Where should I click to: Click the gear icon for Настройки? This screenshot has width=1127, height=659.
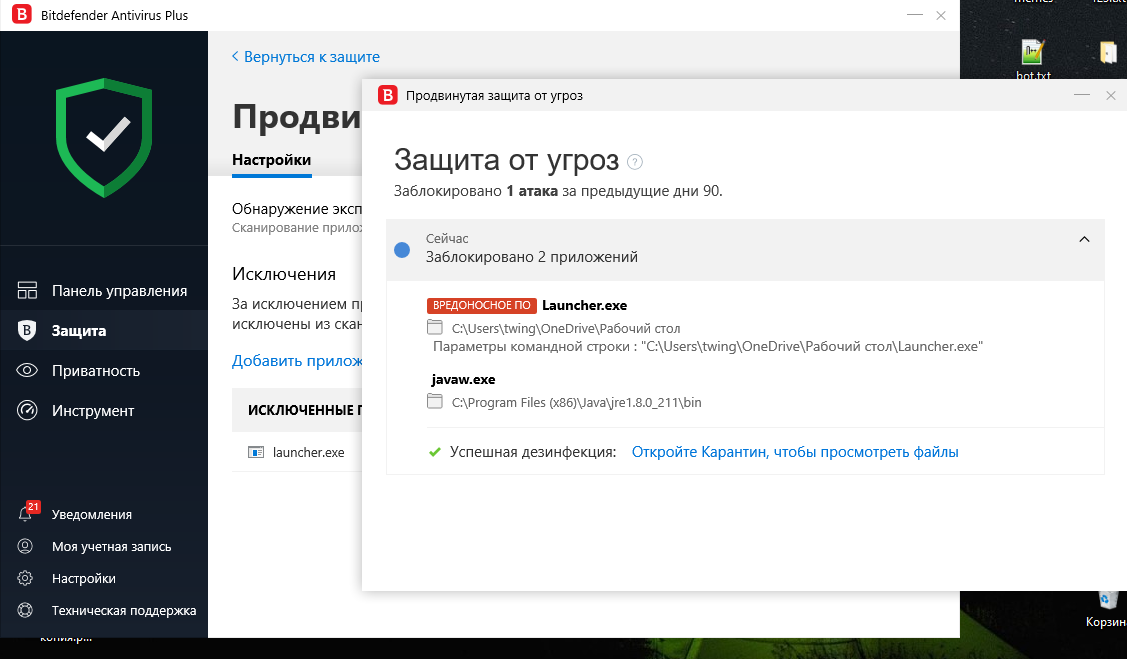(25, 578)
